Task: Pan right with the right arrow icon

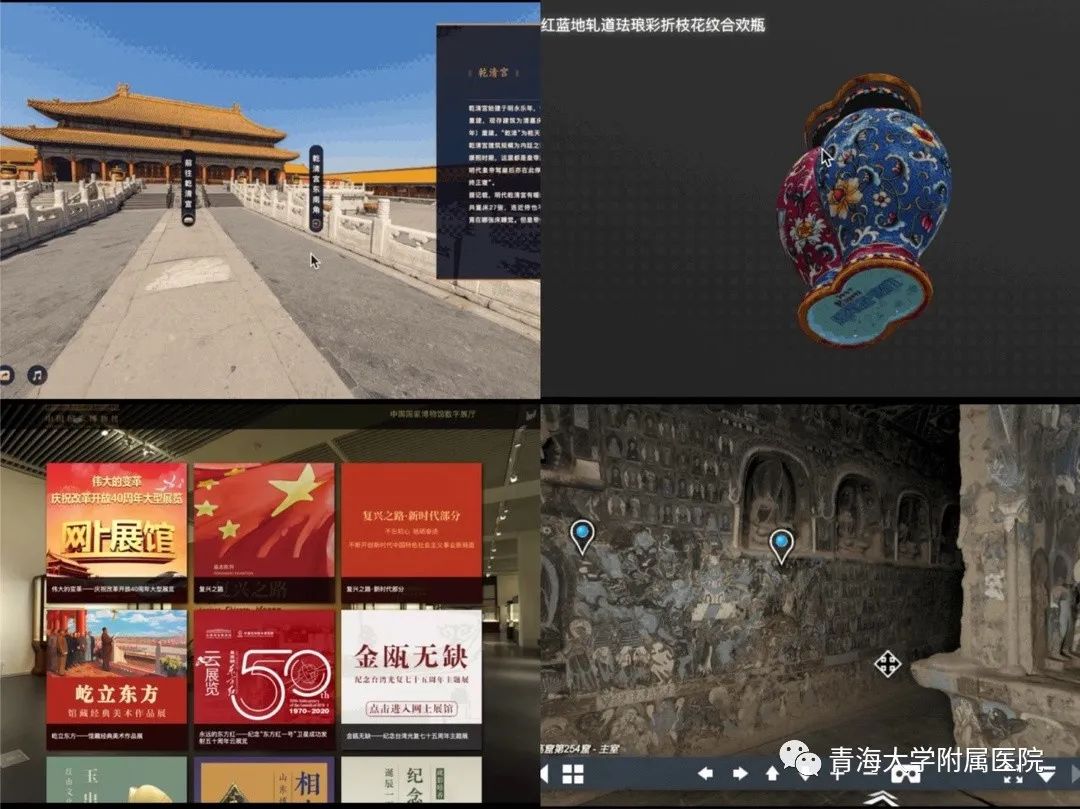Action: coord(740,773)
